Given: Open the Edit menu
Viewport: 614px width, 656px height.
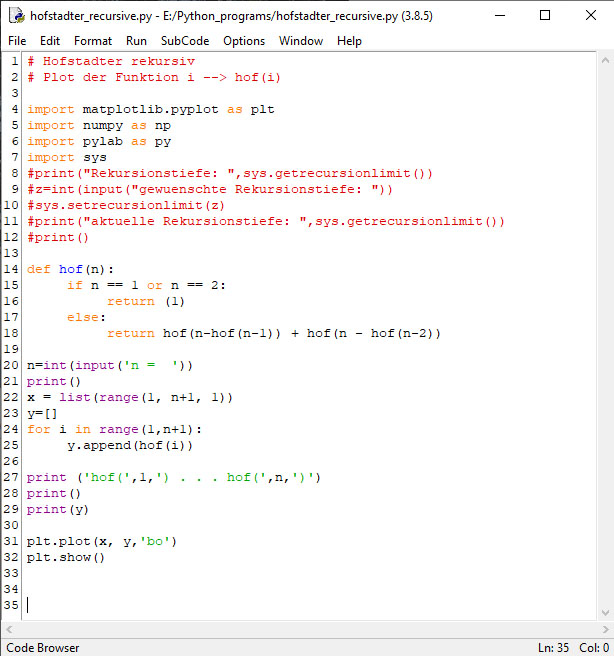Looking at the screenshot, I should [50, 41].
